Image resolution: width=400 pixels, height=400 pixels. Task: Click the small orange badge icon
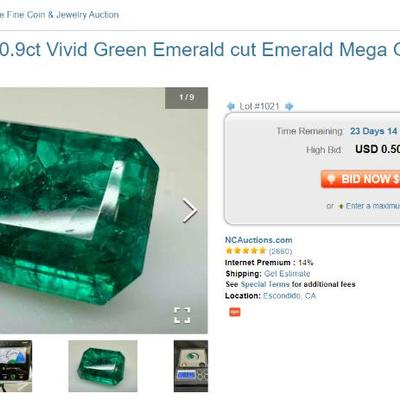pos(235,312)
